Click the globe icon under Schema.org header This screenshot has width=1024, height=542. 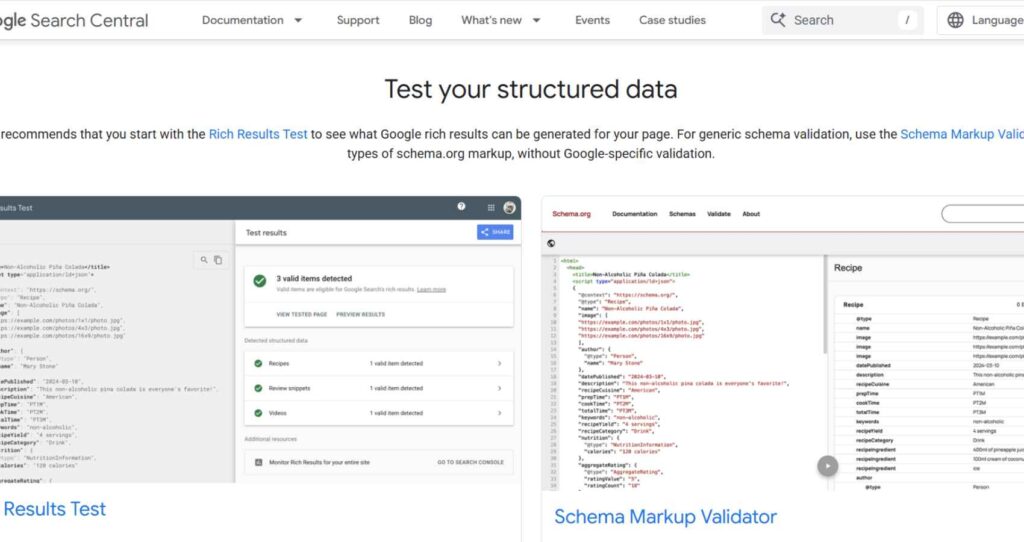click(x=551, y=244)
